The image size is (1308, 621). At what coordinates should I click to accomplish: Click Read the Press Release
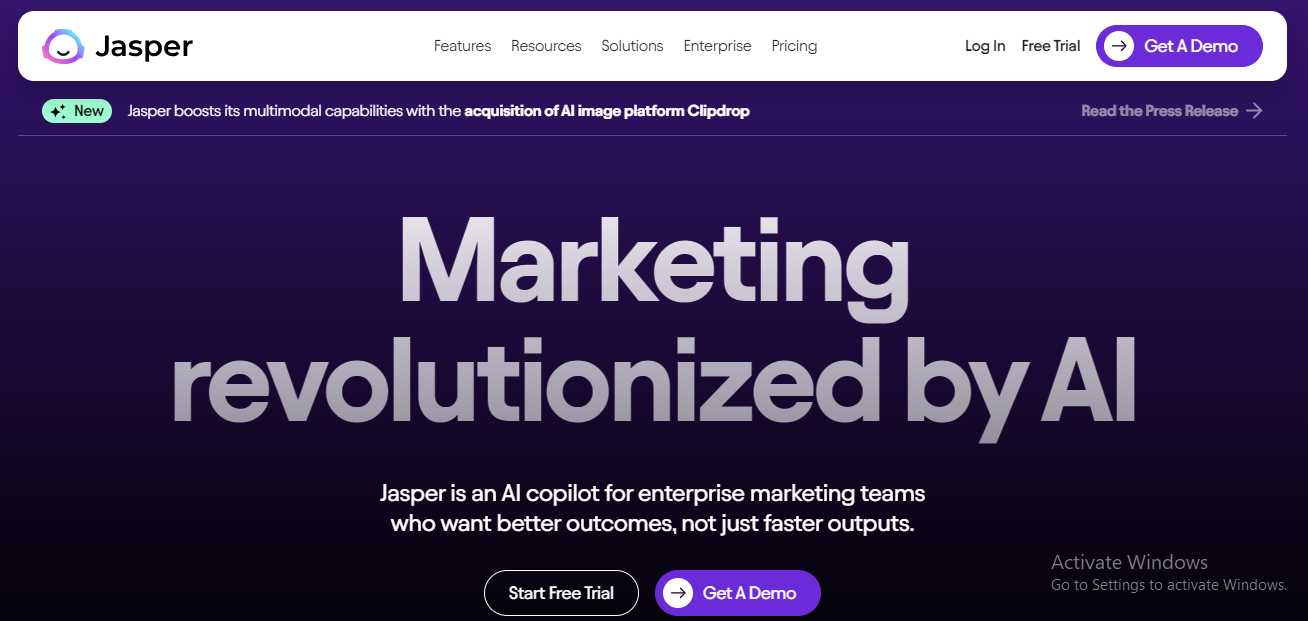(1159, 111)
